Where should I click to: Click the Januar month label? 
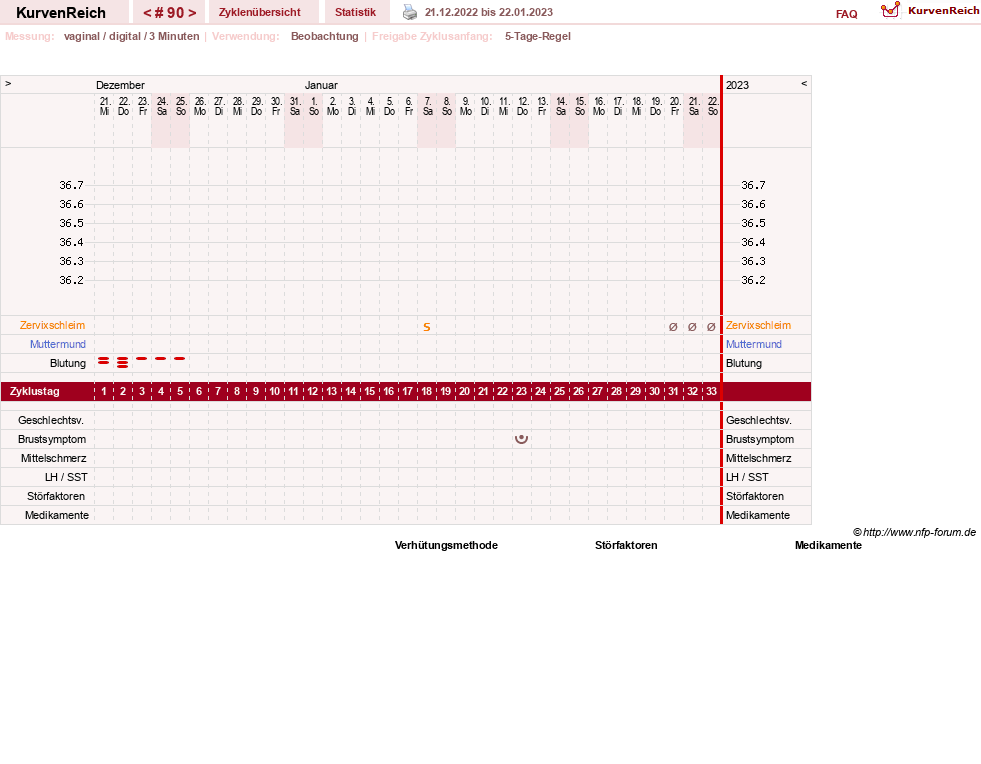tap(321, 85)
